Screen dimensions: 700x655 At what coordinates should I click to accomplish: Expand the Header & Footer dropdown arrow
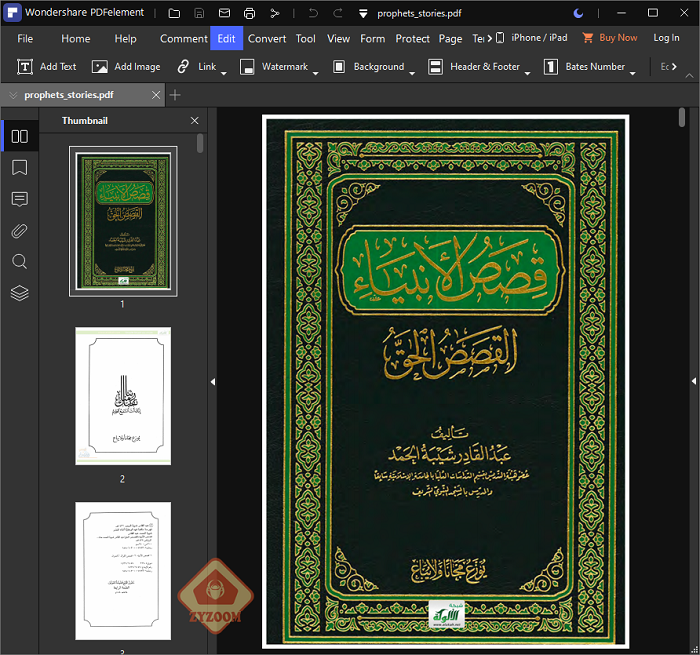[527, 72]
